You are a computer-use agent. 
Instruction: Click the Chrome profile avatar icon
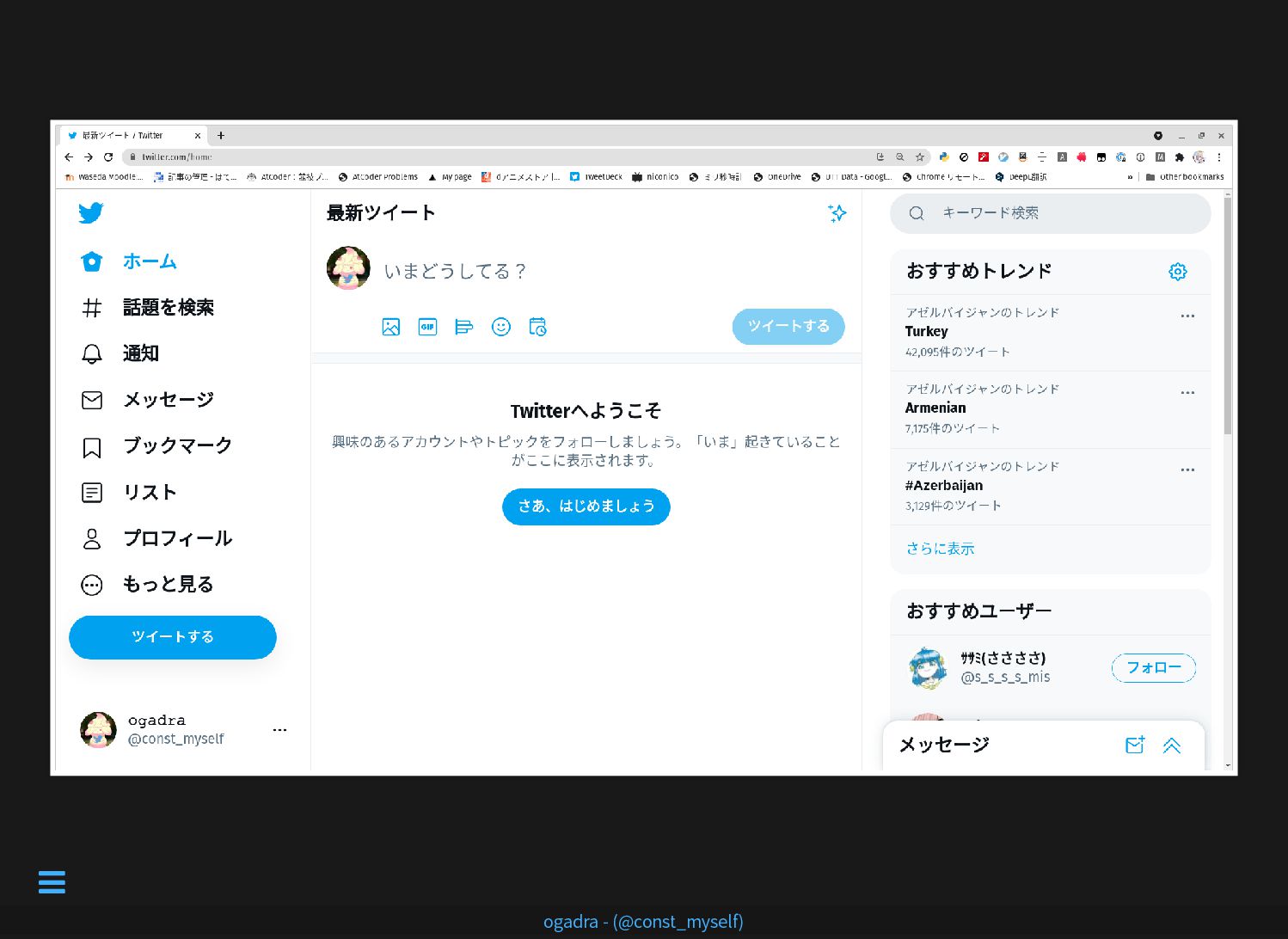1199,157
